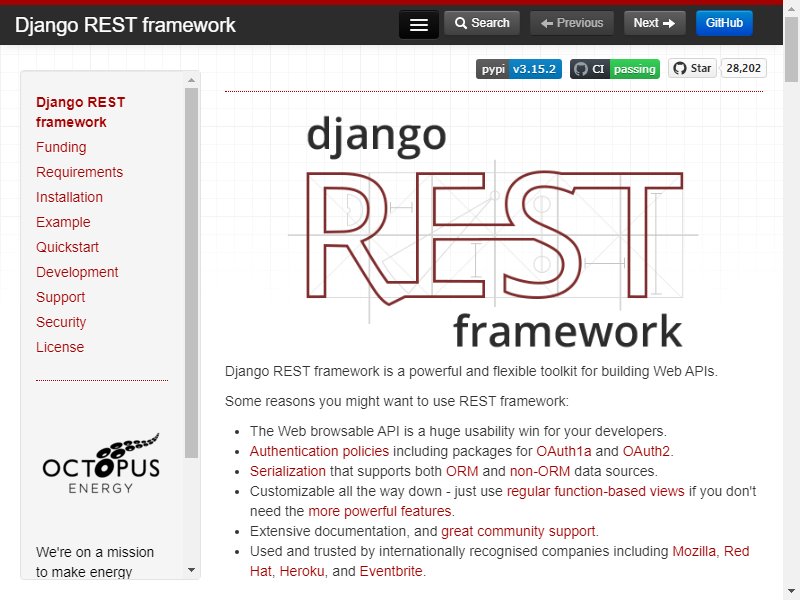The height and width of the screenshot is (600, 800).
Task: Open the ORM link
Action: click(x=462, y=471)
